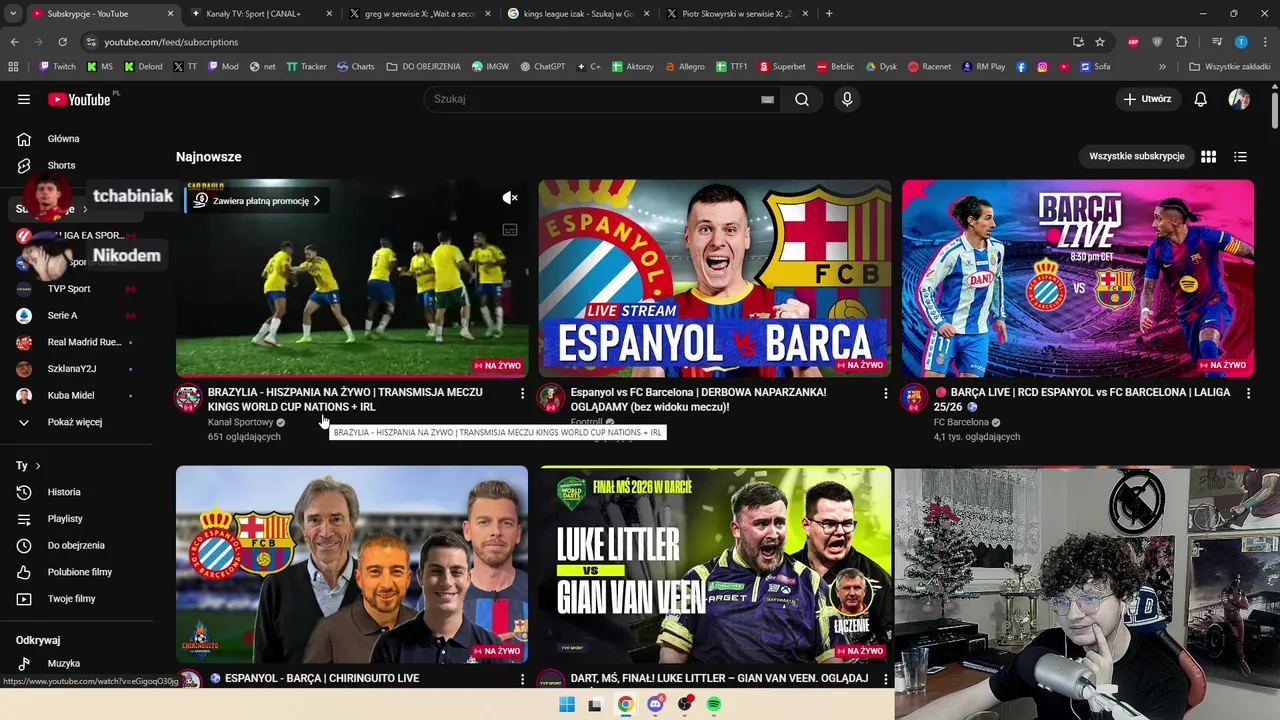Open Espanyol vs Barca live stream thumbnail
1280x720 pixels.
(x=715, y=278)
